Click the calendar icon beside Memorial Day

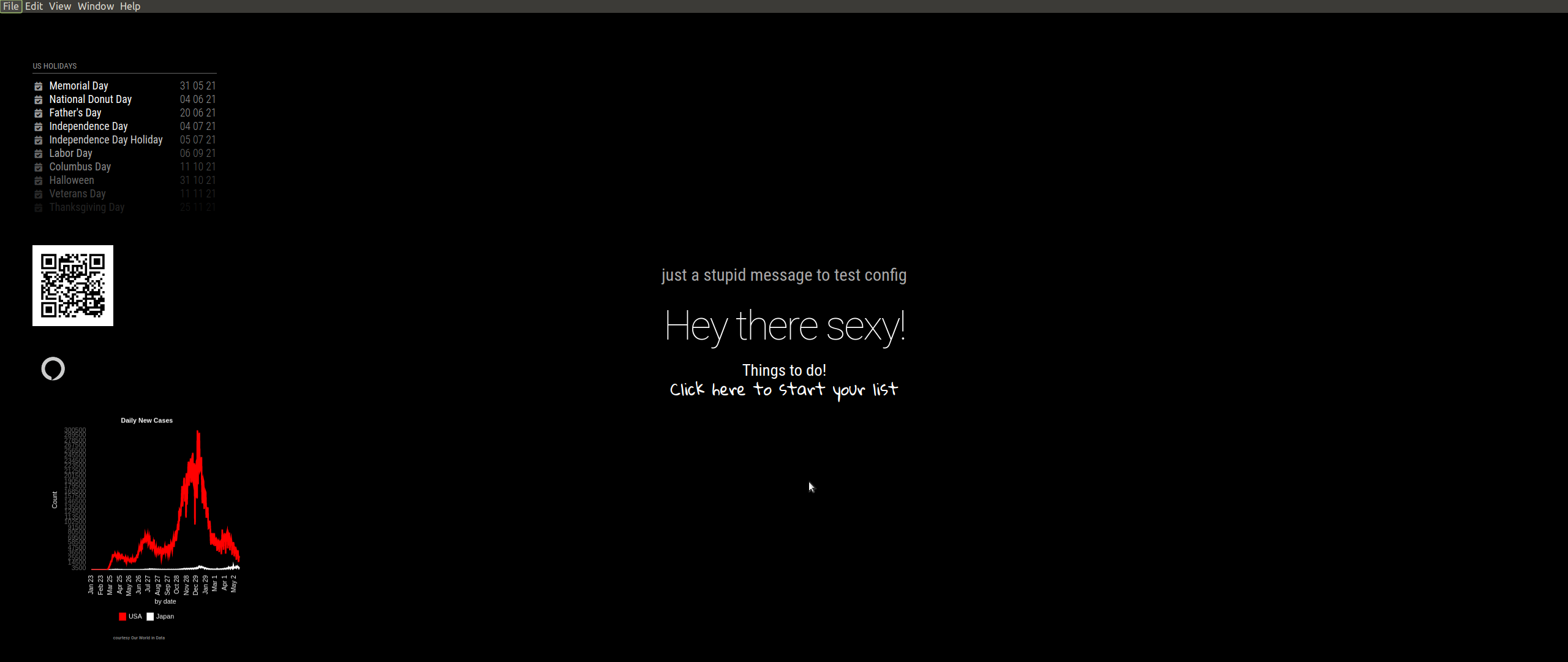click(39, 86)
